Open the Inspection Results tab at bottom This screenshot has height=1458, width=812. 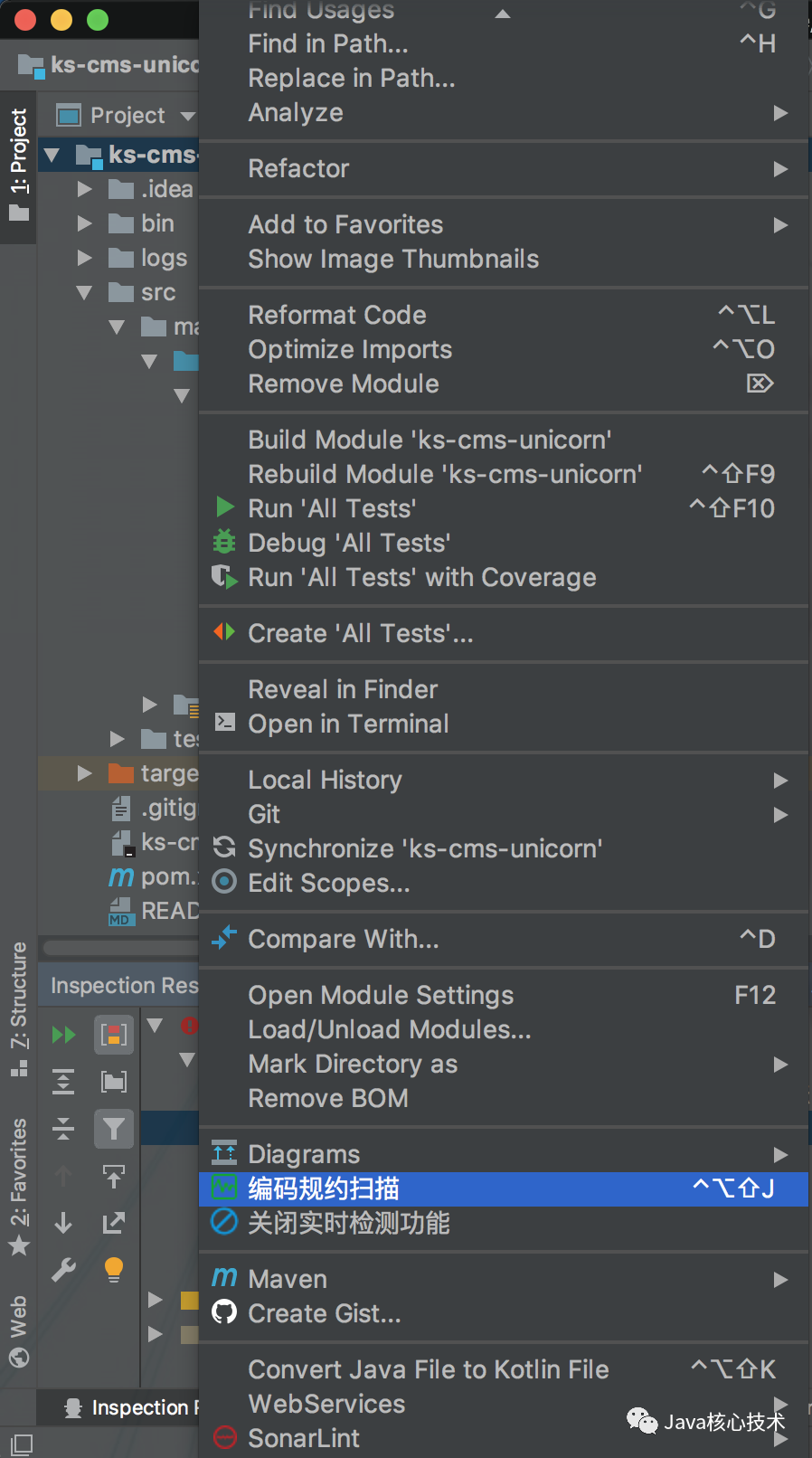[x=136, y=1407]
